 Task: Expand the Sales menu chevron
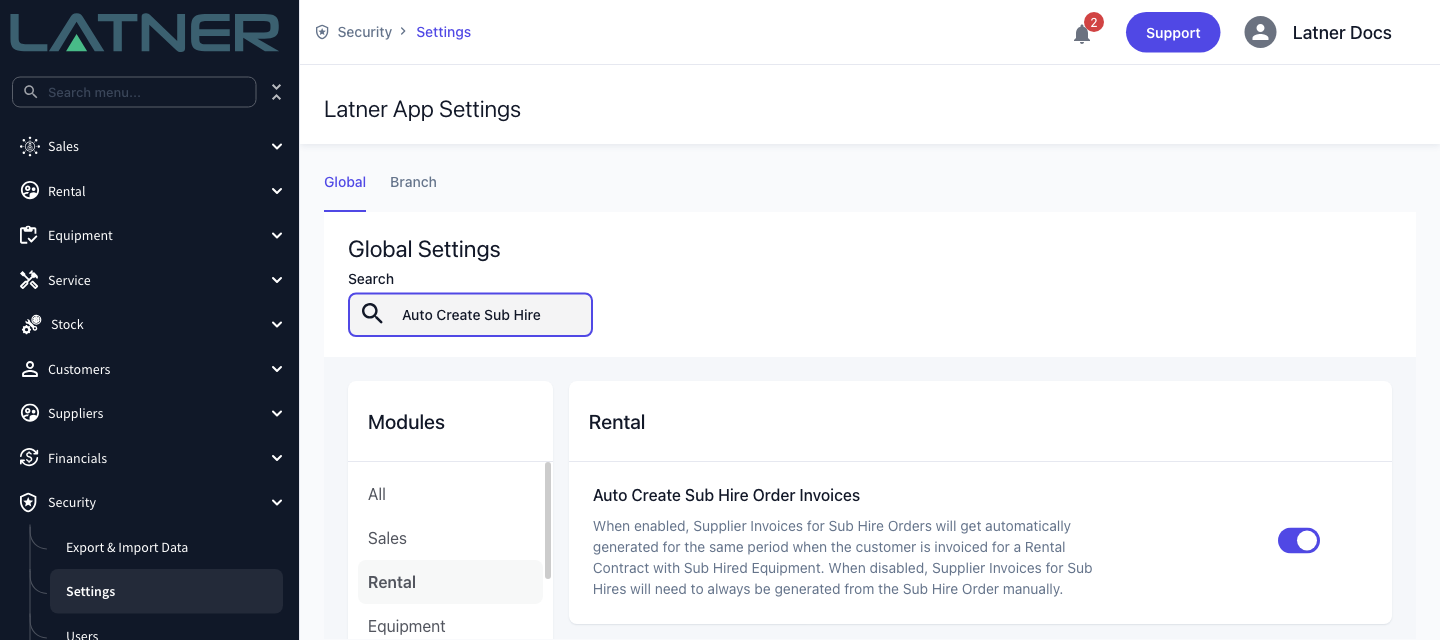277,146
